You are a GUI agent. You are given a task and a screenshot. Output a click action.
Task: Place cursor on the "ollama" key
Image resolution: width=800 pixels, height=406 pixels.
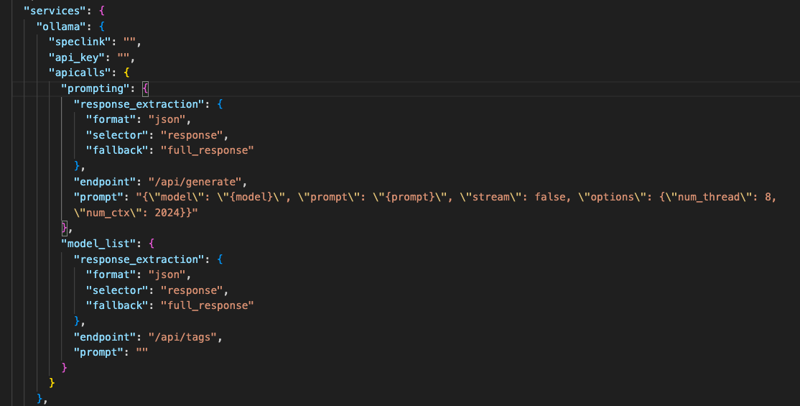(61, 26)
